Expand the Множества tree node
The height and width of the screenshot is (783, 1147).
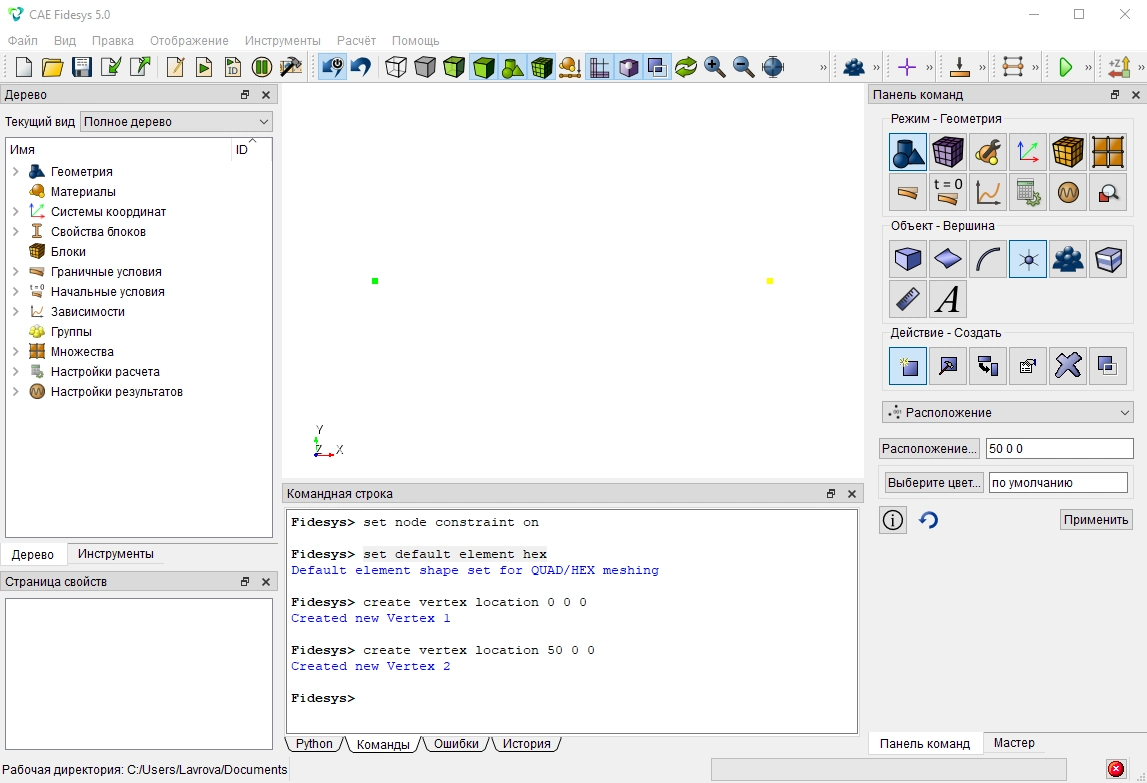[15, 351]
